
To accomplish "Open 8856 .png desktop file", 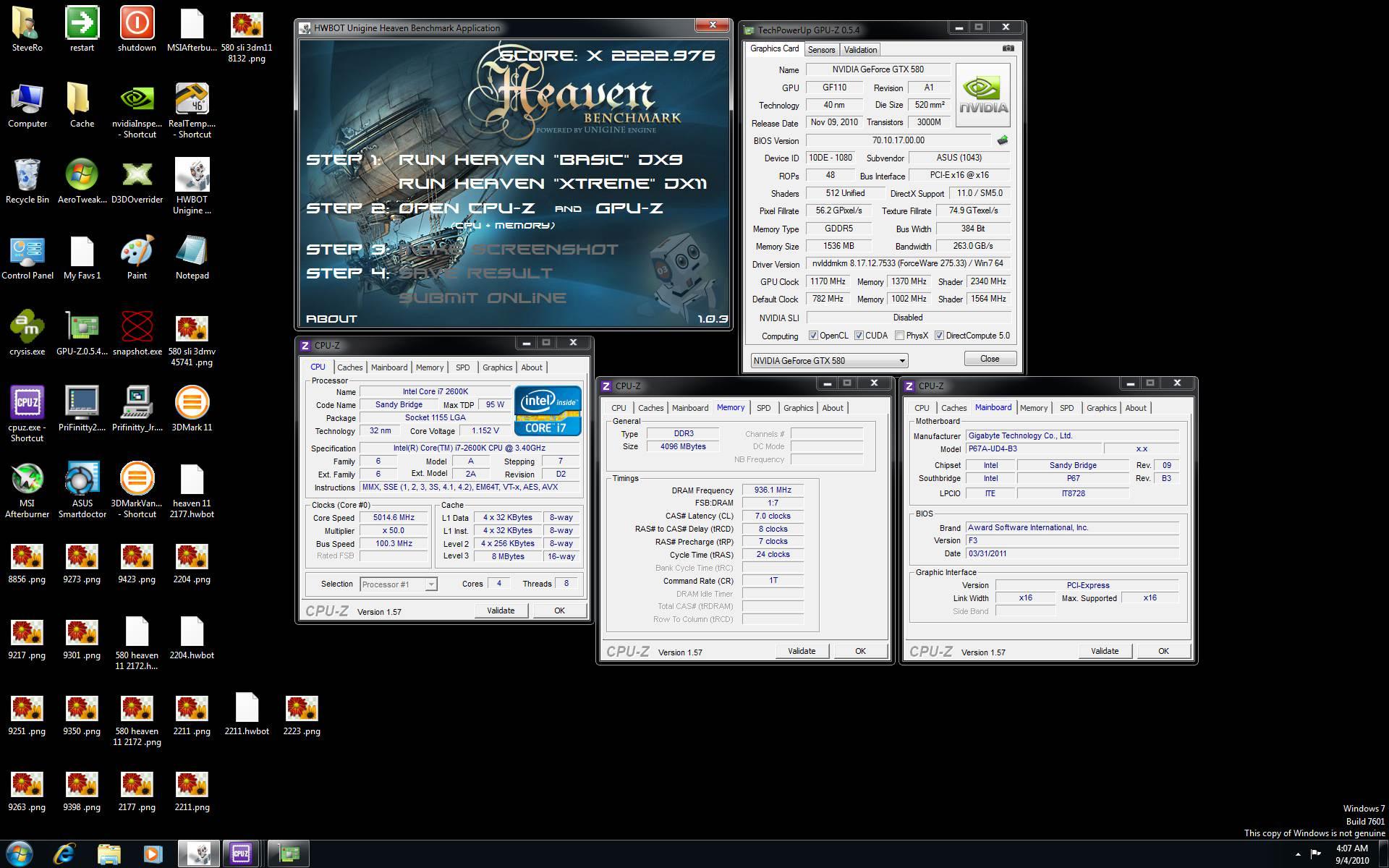I will 27,555.
